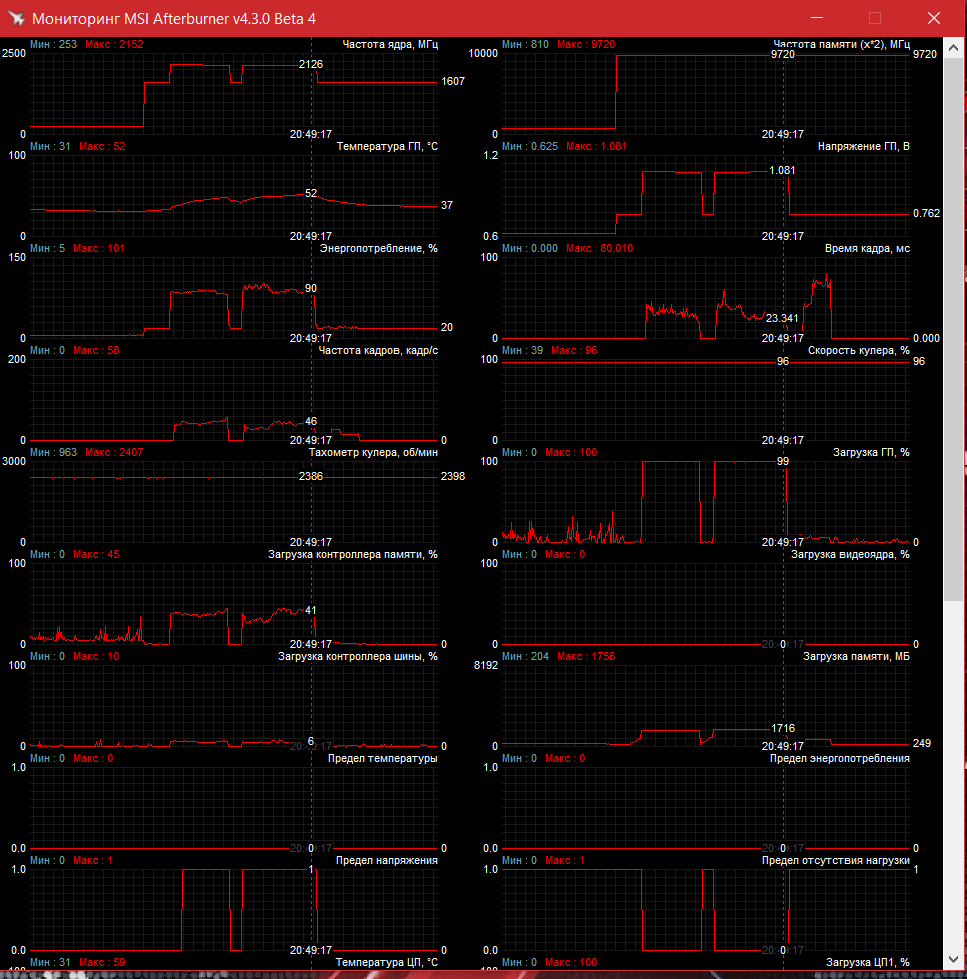Click the MSI Afterburner icon in title bar

click(x=16, y=18)
